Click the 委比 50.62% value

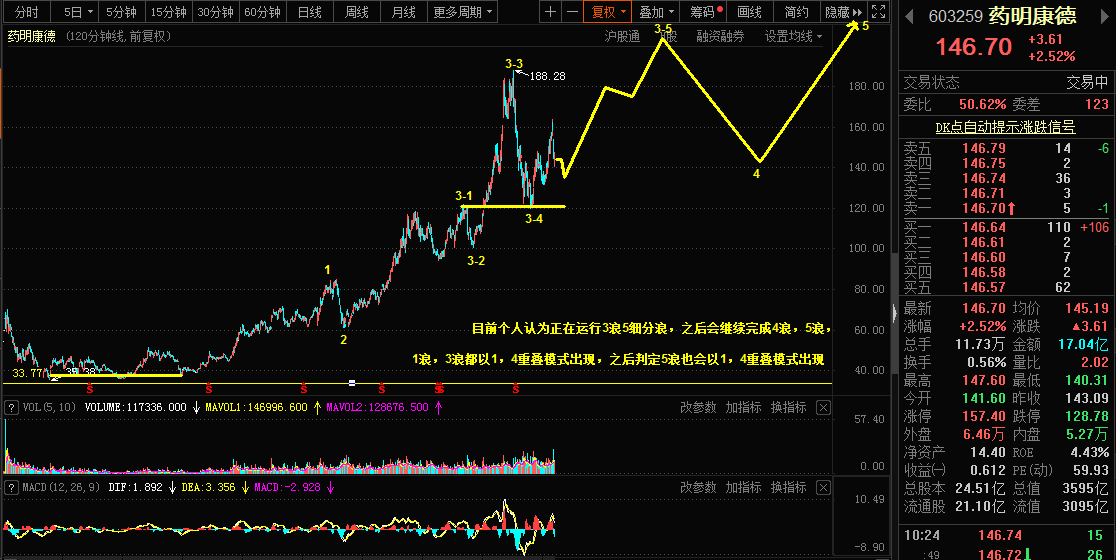982,105
